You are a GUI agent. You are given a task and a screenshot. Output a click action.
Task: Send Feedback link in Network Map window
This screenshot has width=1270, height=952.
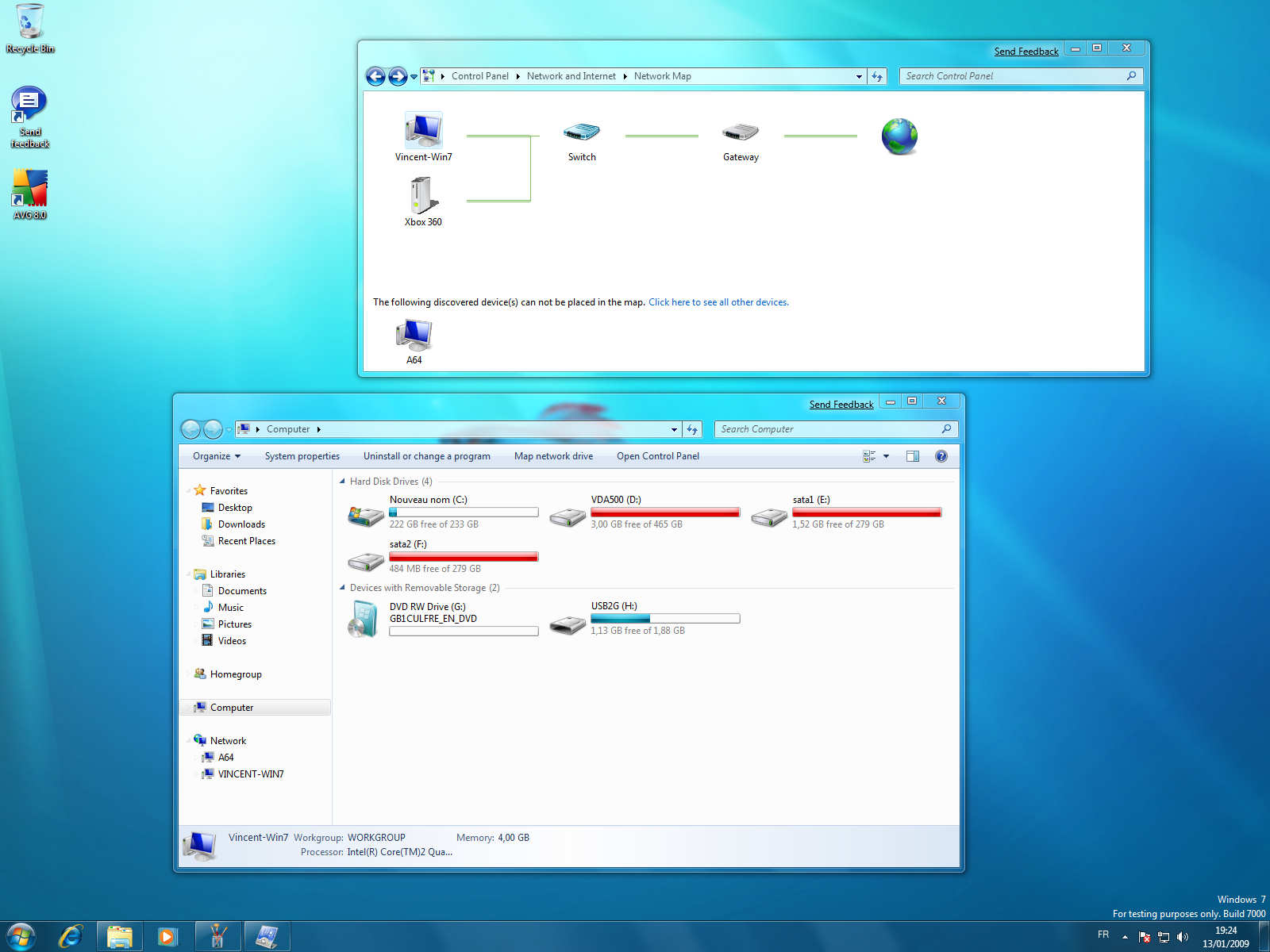[x=1026, y=52]
